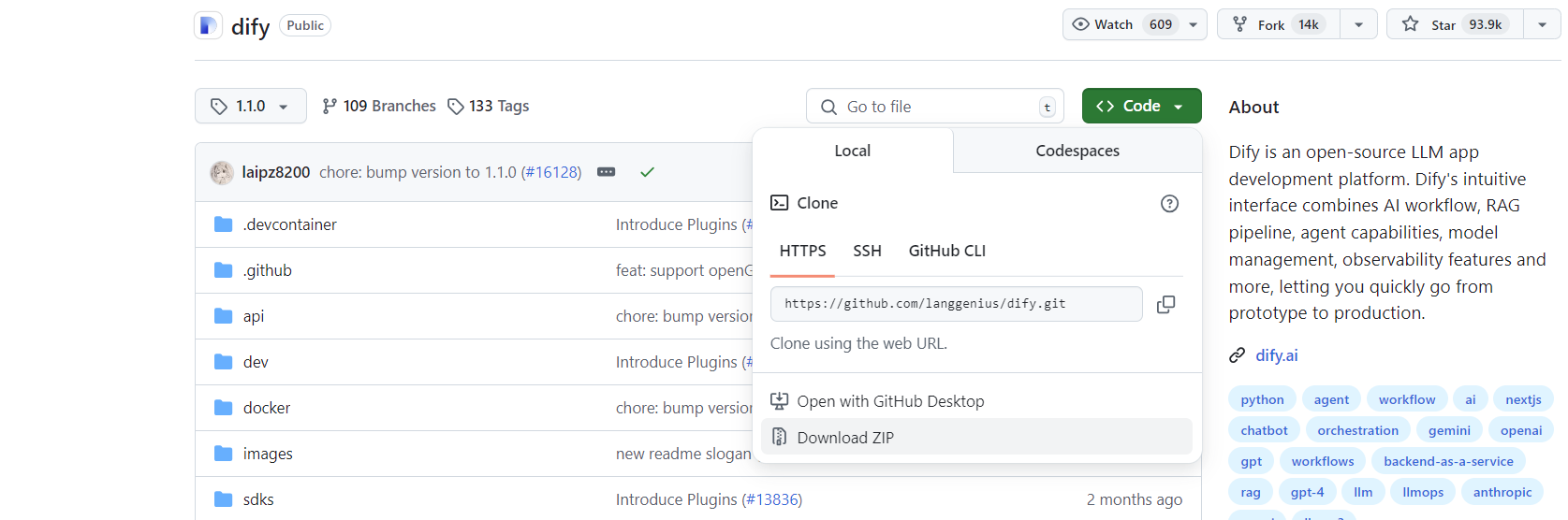This screenshot has width=1568, height=520.
Task: Open the docker folder
Action: click(x=267, y=408)
